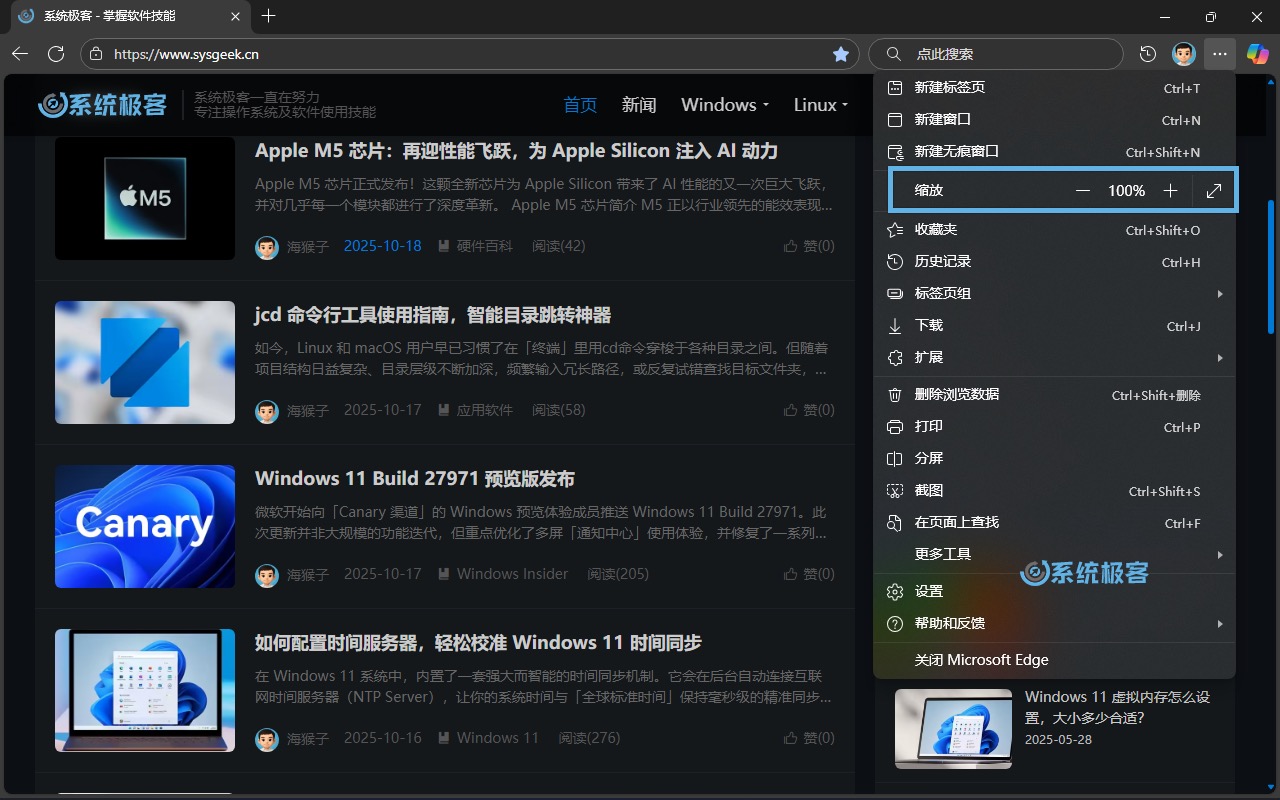1280x800 pixels.
Task: Open the Apple M5 芯片 article title
Action: [x=516, y=151]
